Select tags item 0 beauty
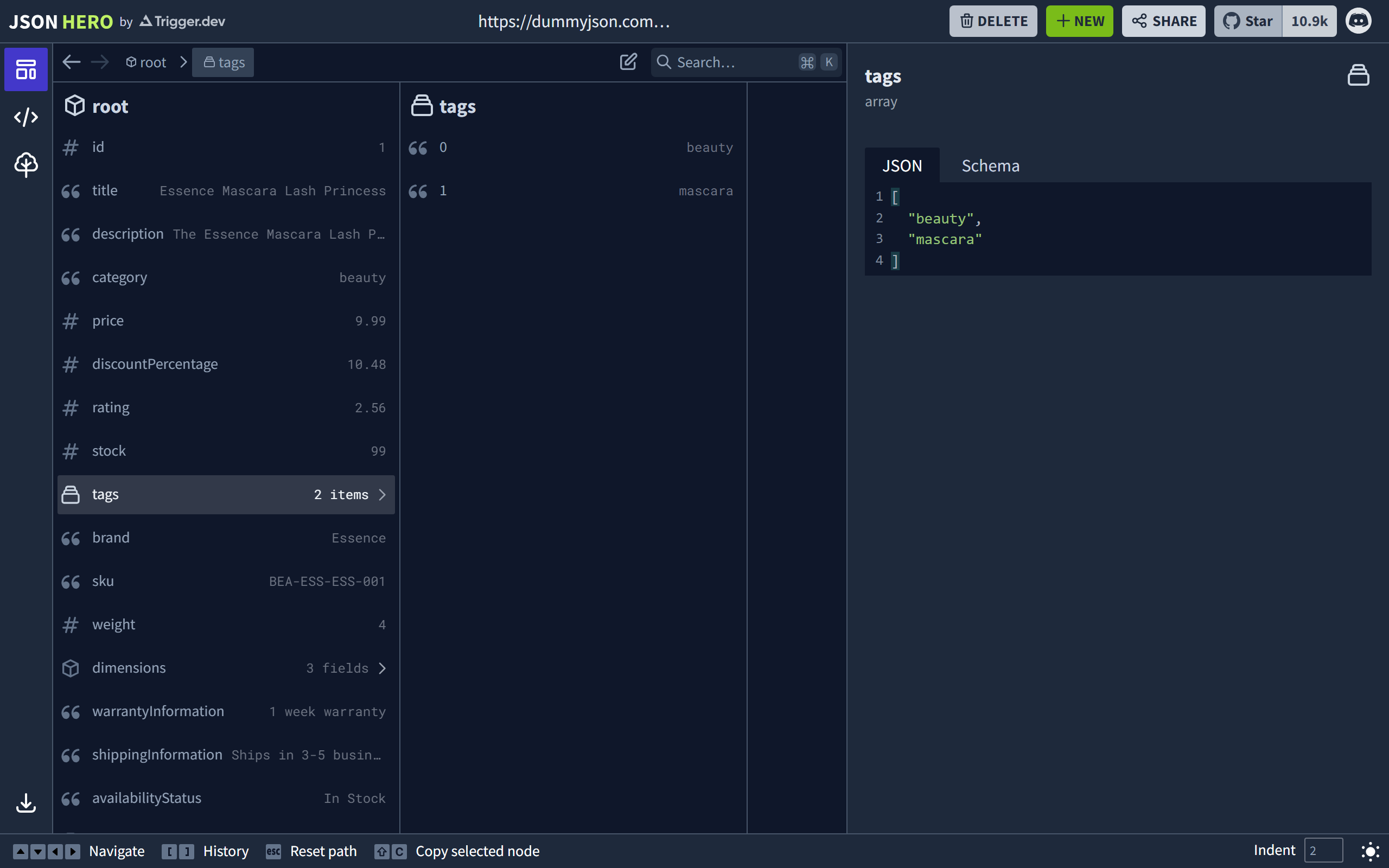This screenshot has height=868, width=1389. [573, 148]
